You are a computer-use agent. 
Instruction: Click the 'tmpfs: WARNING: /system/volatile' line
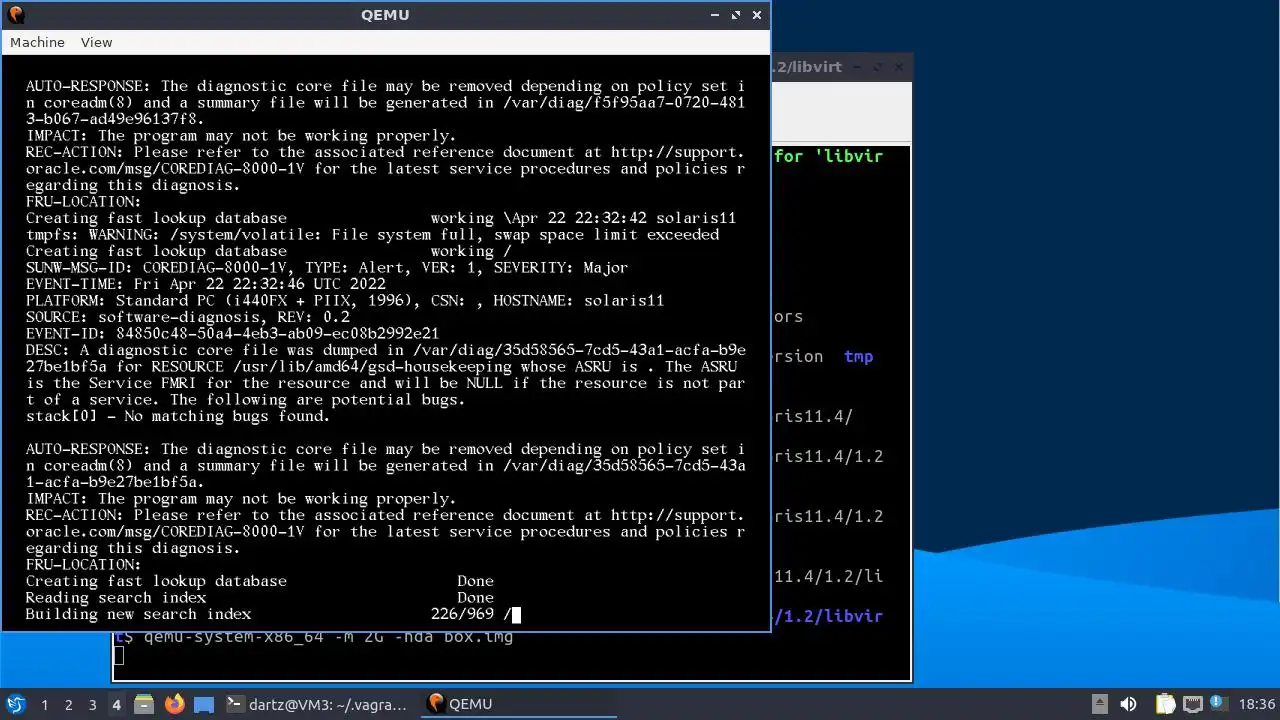pos(372,234)
